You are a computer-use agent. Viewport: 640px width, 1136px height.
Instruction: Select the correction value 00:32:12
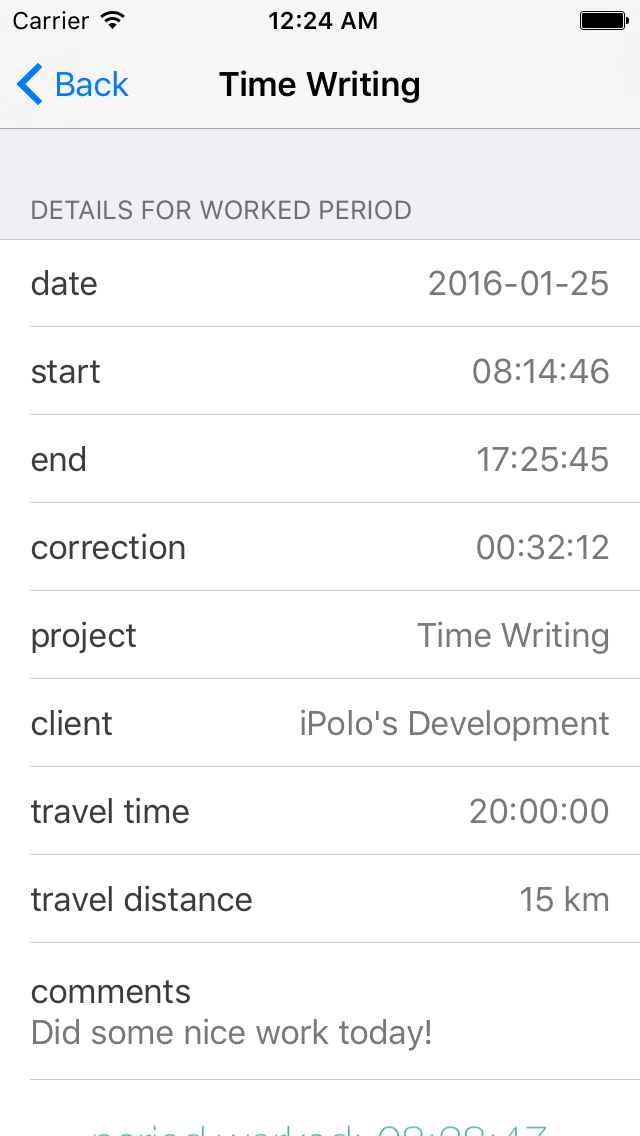pyautogui.click(x=542, y=548)
